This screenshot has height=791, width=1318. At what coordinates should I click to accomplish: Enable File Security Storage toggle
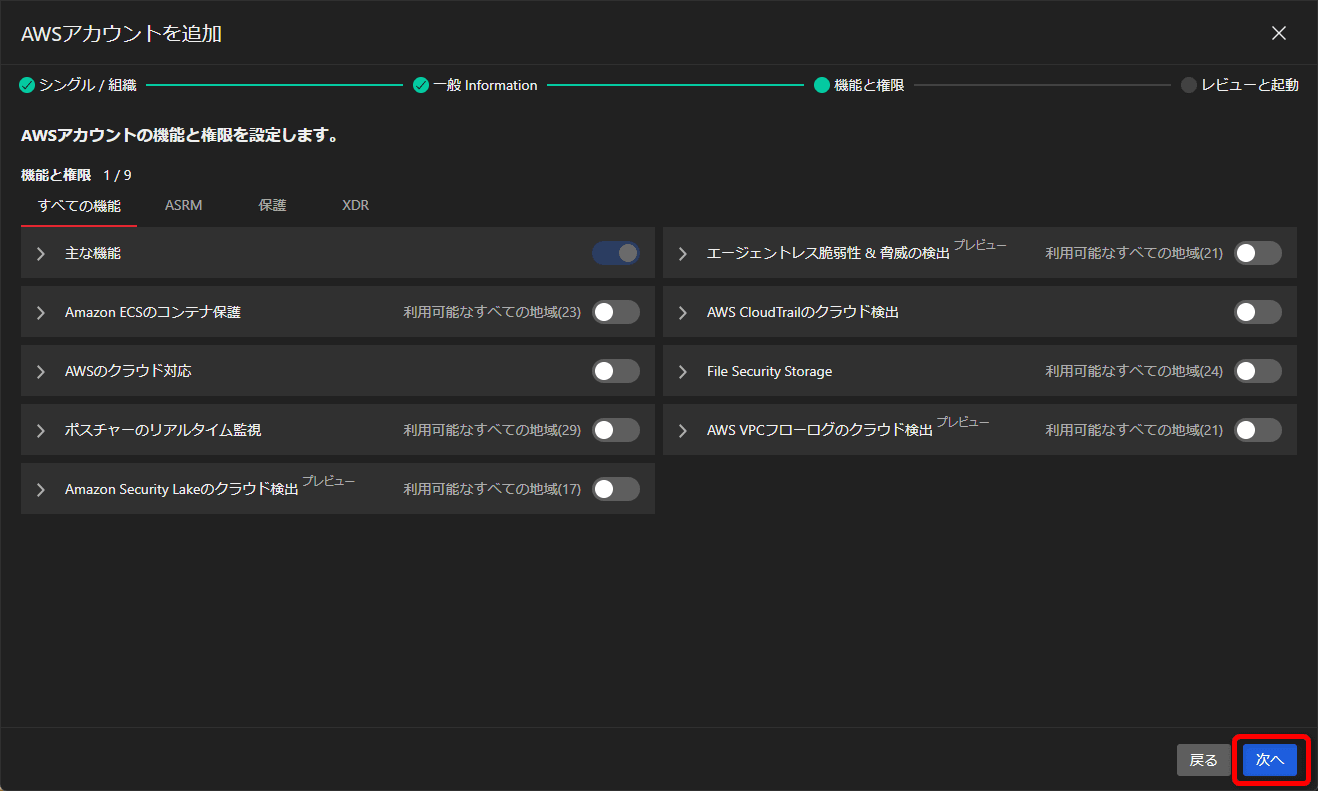[1258, 371]
